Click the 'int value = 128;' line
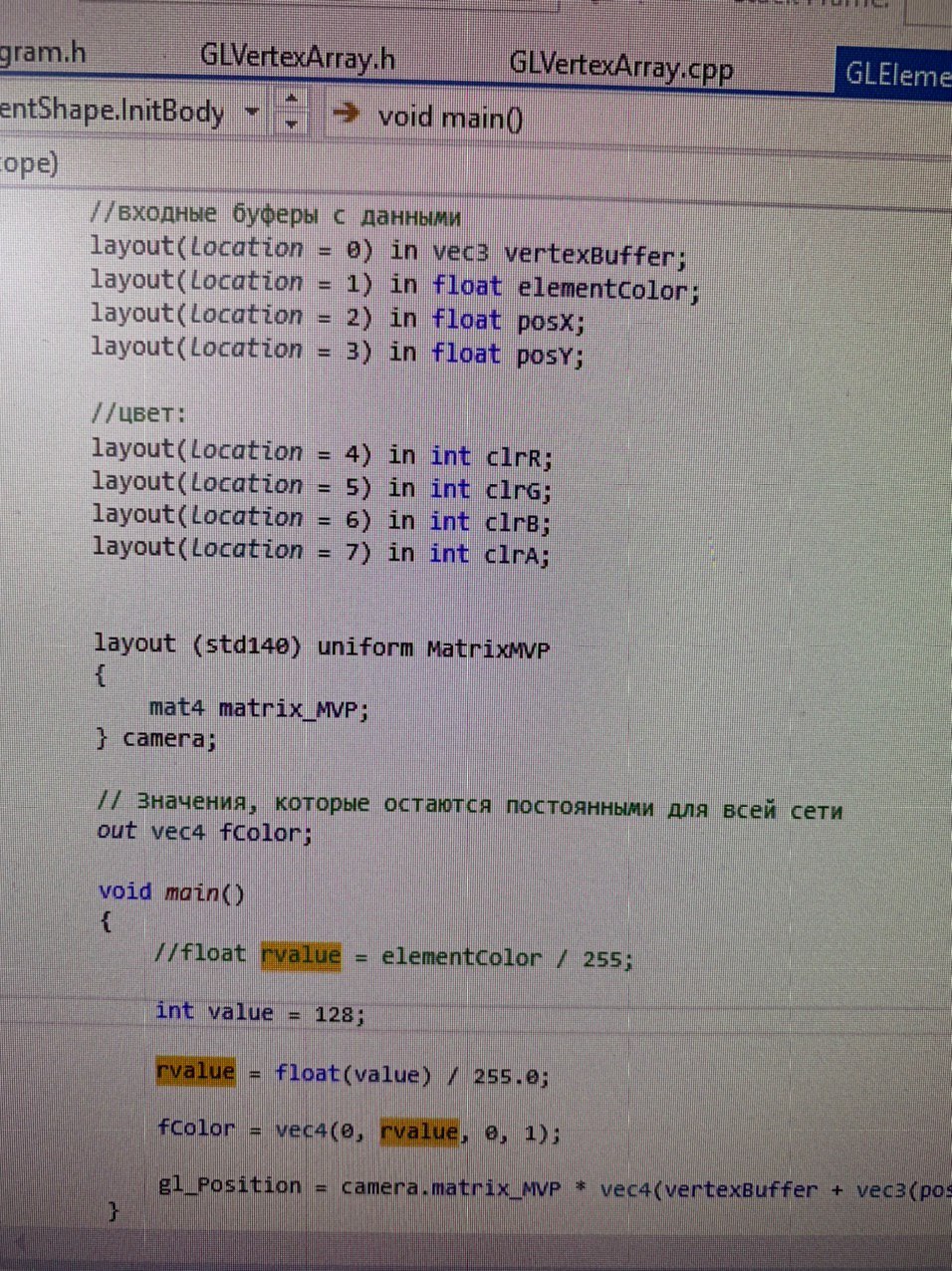952x1271 pixels. pos(261,1012)
